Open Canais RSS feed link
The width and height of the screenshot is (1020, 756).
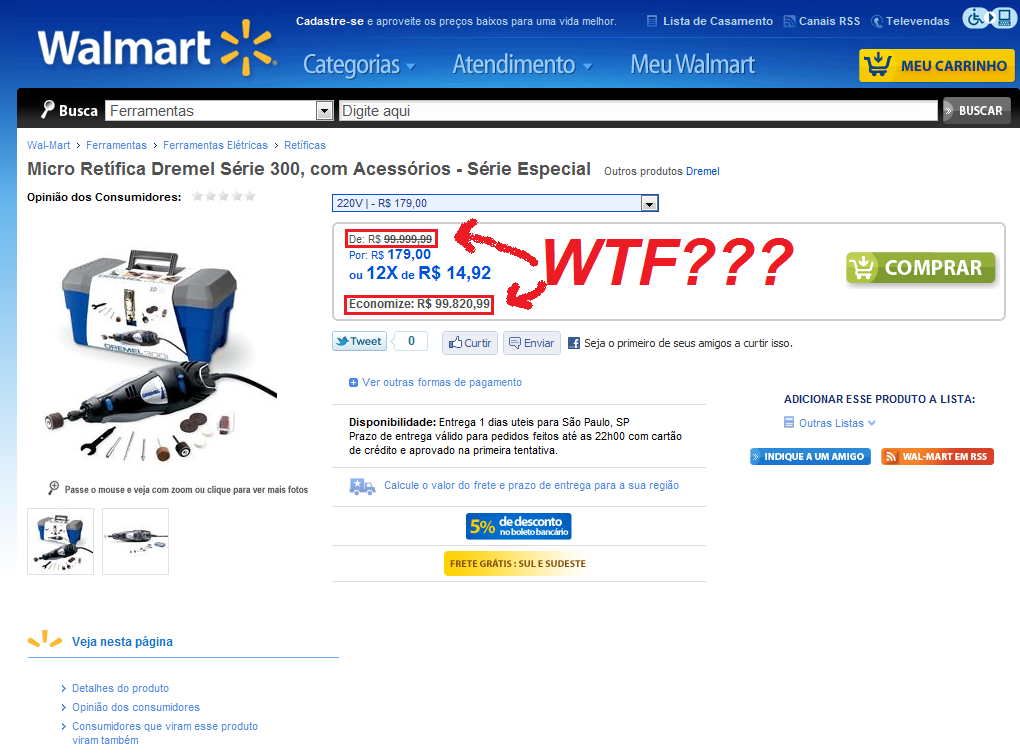(x=822, y=21)
